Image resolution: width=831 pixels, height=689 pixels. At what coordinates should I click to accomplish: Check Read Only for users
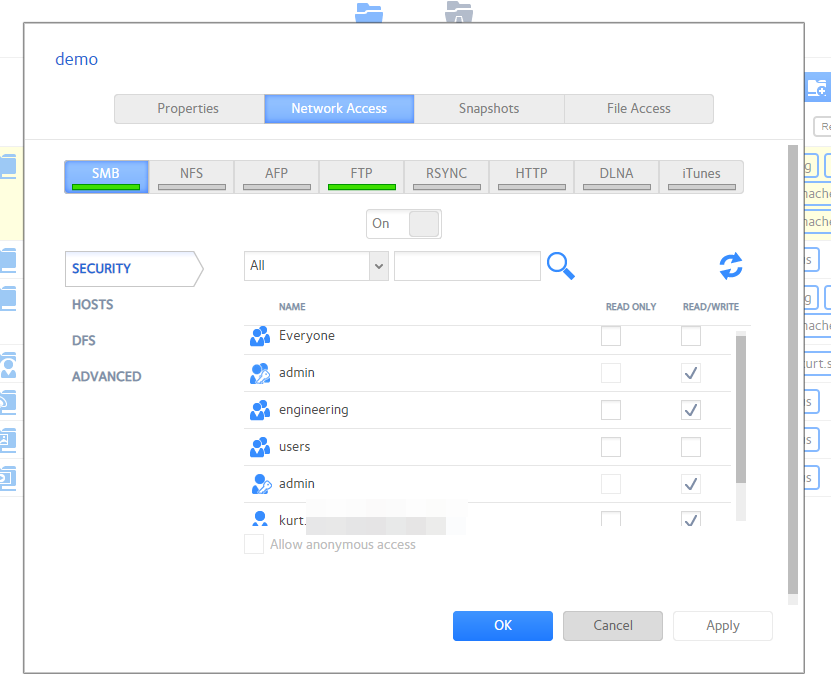click(611, 447)
